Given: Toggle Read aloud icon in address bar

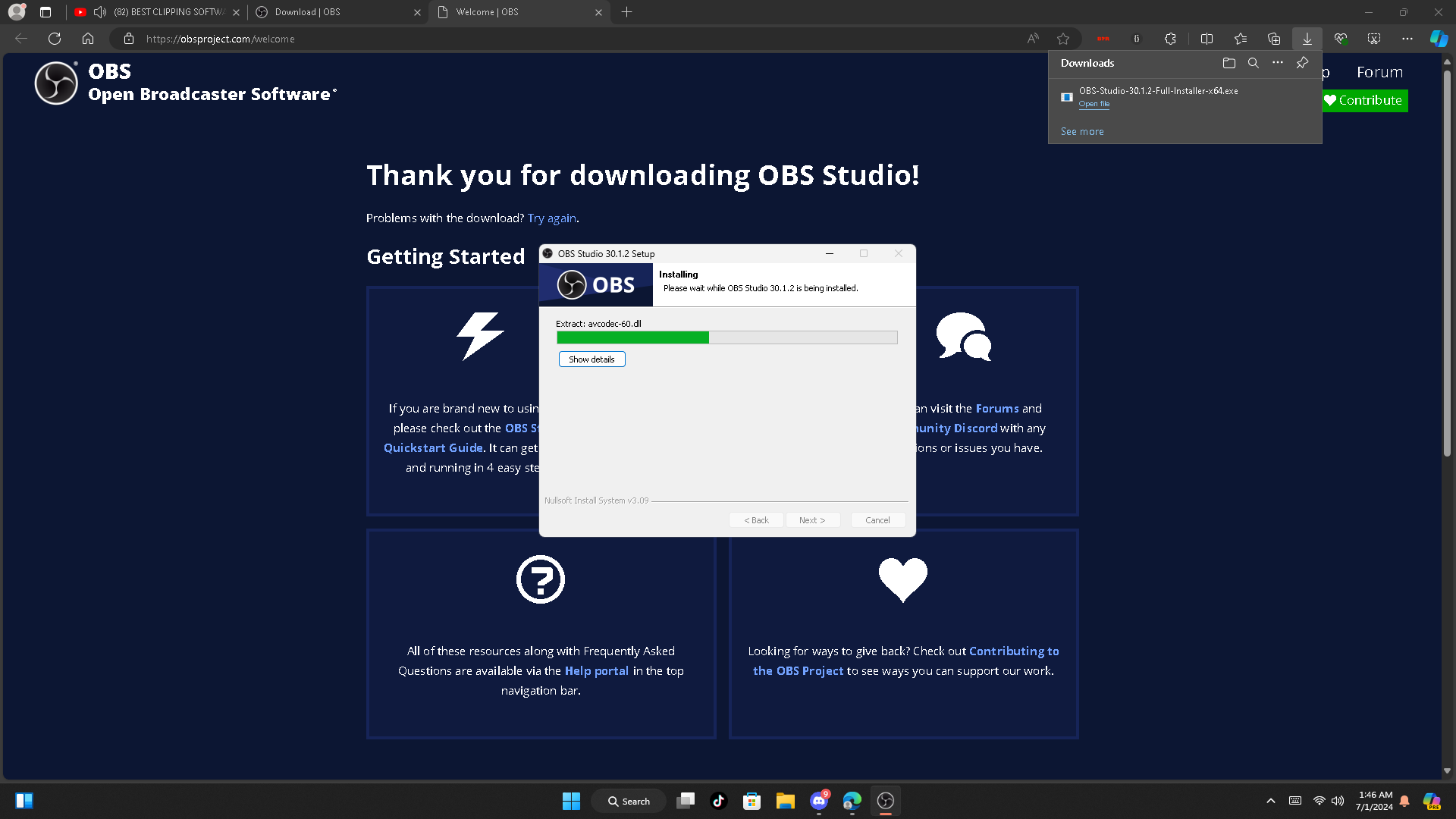Looking at the screenshot, I should click(1033, 39).
